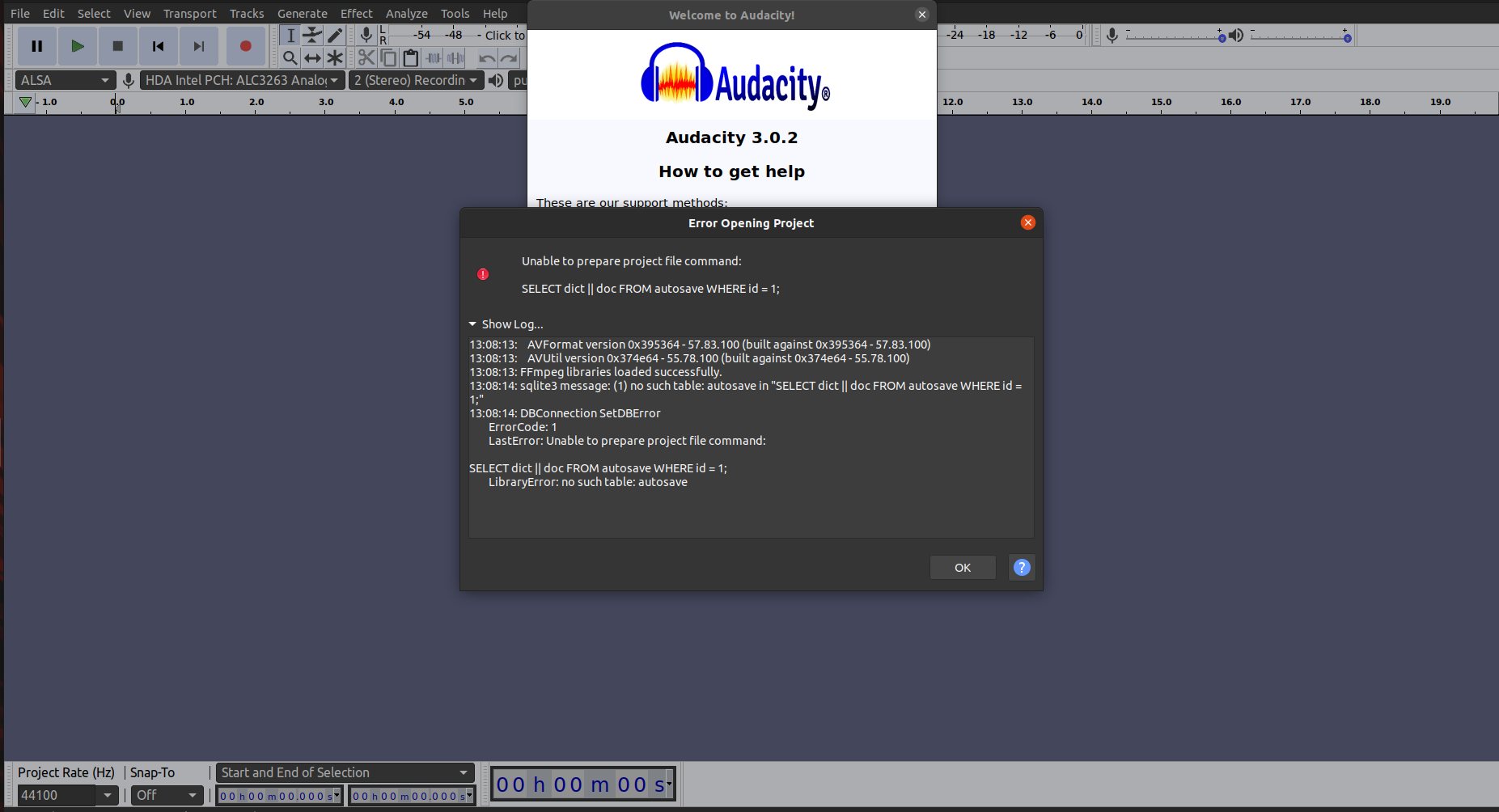Image resolution: width=1499 pixels, height=812 pixels.
Task: Open the ALSA audio host dropdown
Action: pos(65,80)
